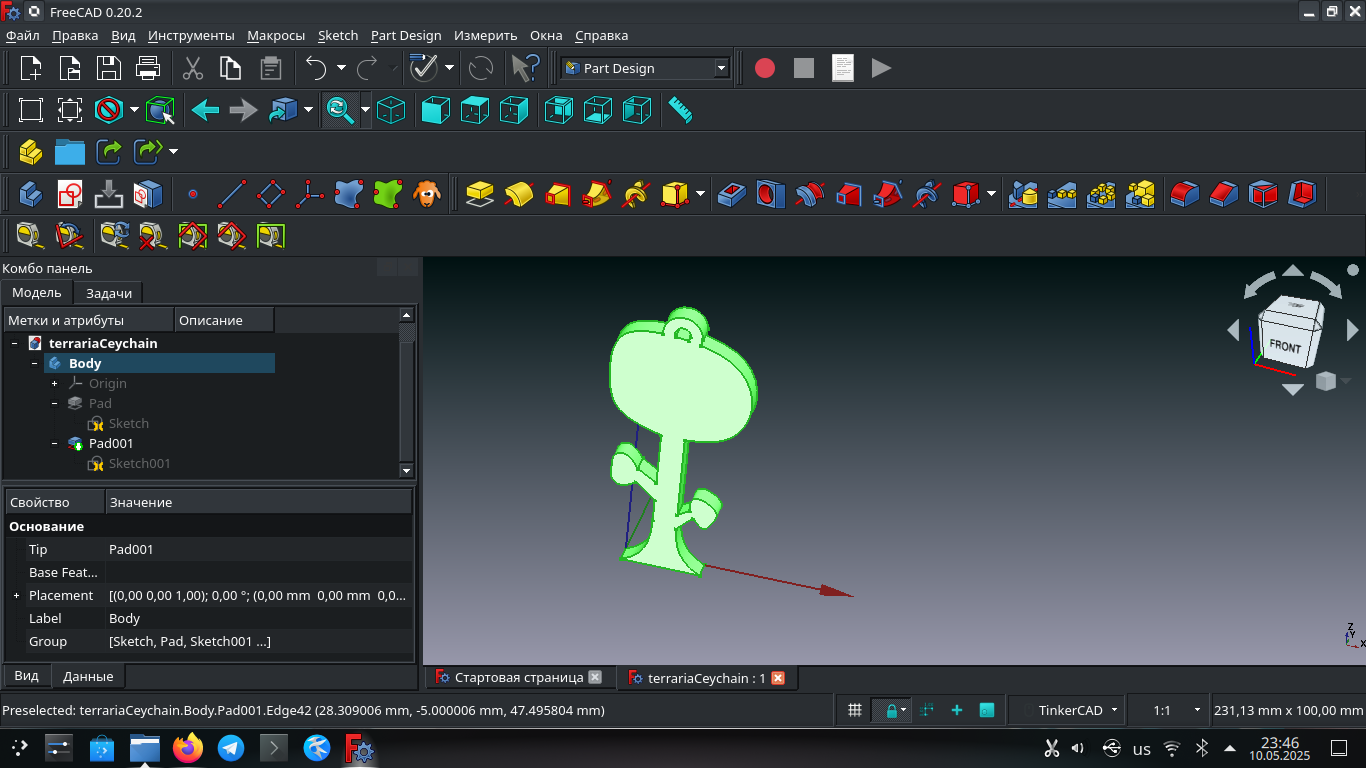Image resolution: width=1366 pixels, height=768 pixels.
Task: Start macro recording
Action: [x=765, y=68]
